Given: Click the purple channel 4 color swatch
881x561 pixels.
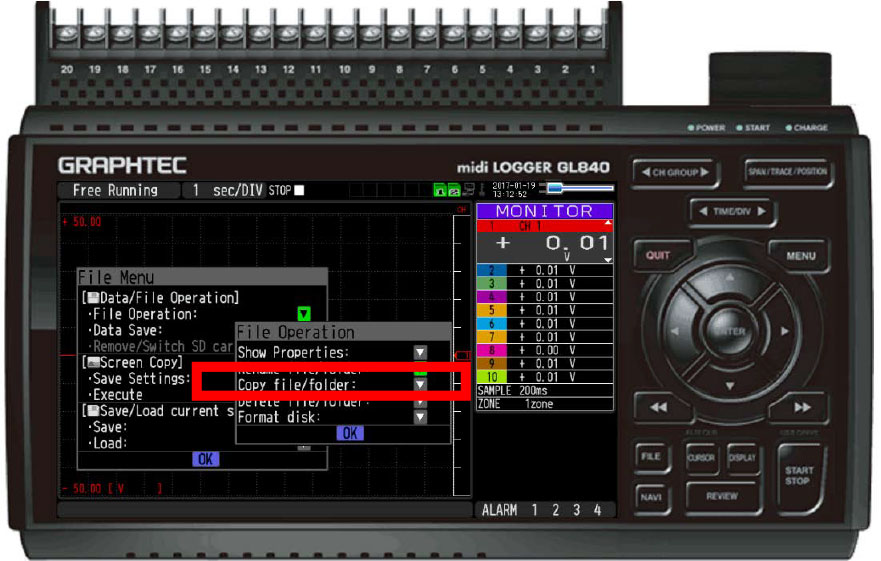Looking at the screenshot, I should tap(492, 297).
